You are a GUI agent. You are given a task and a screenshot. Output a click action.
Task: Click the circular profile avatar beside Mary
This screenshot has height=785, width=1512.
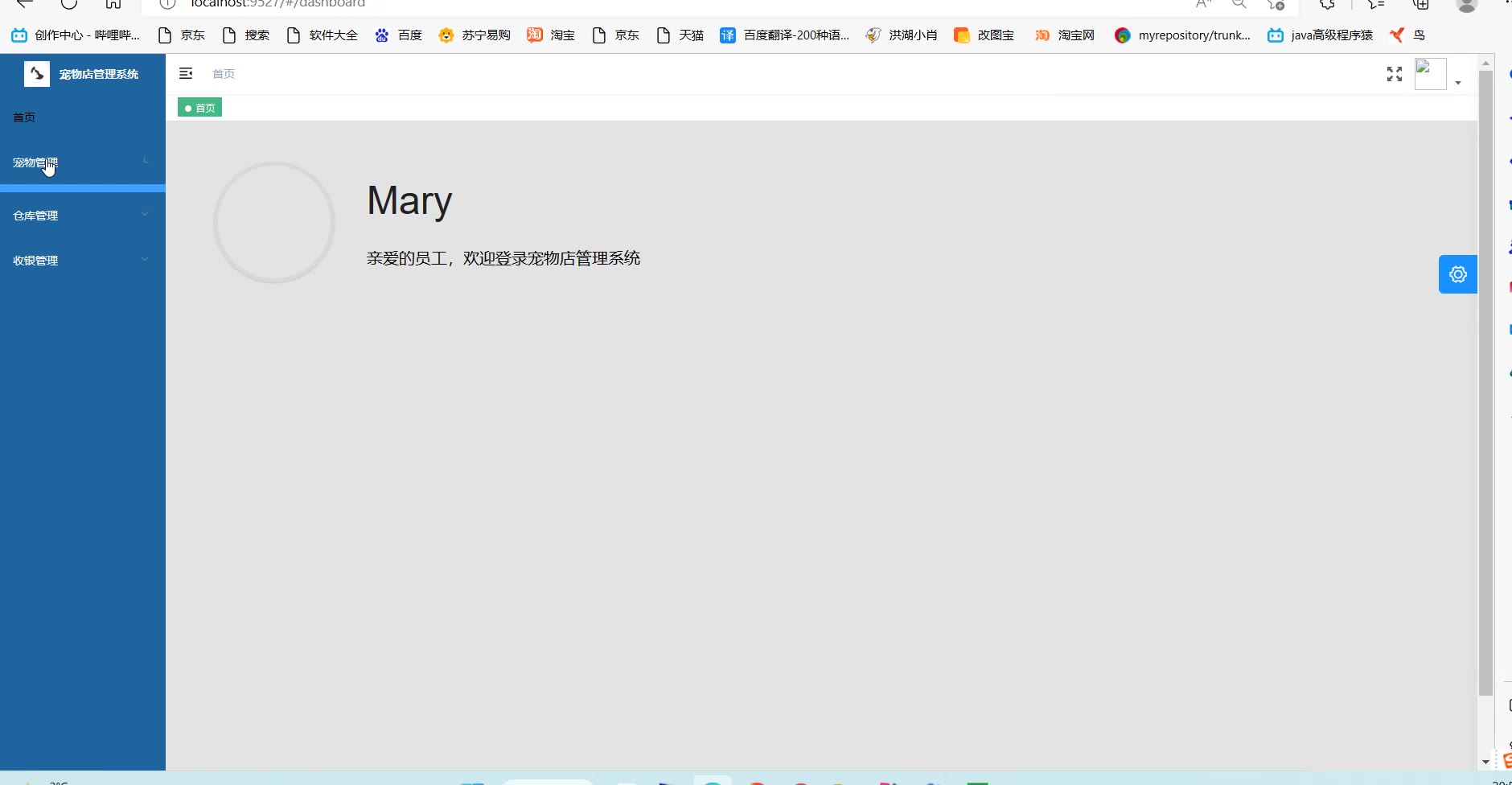(274, 222)
